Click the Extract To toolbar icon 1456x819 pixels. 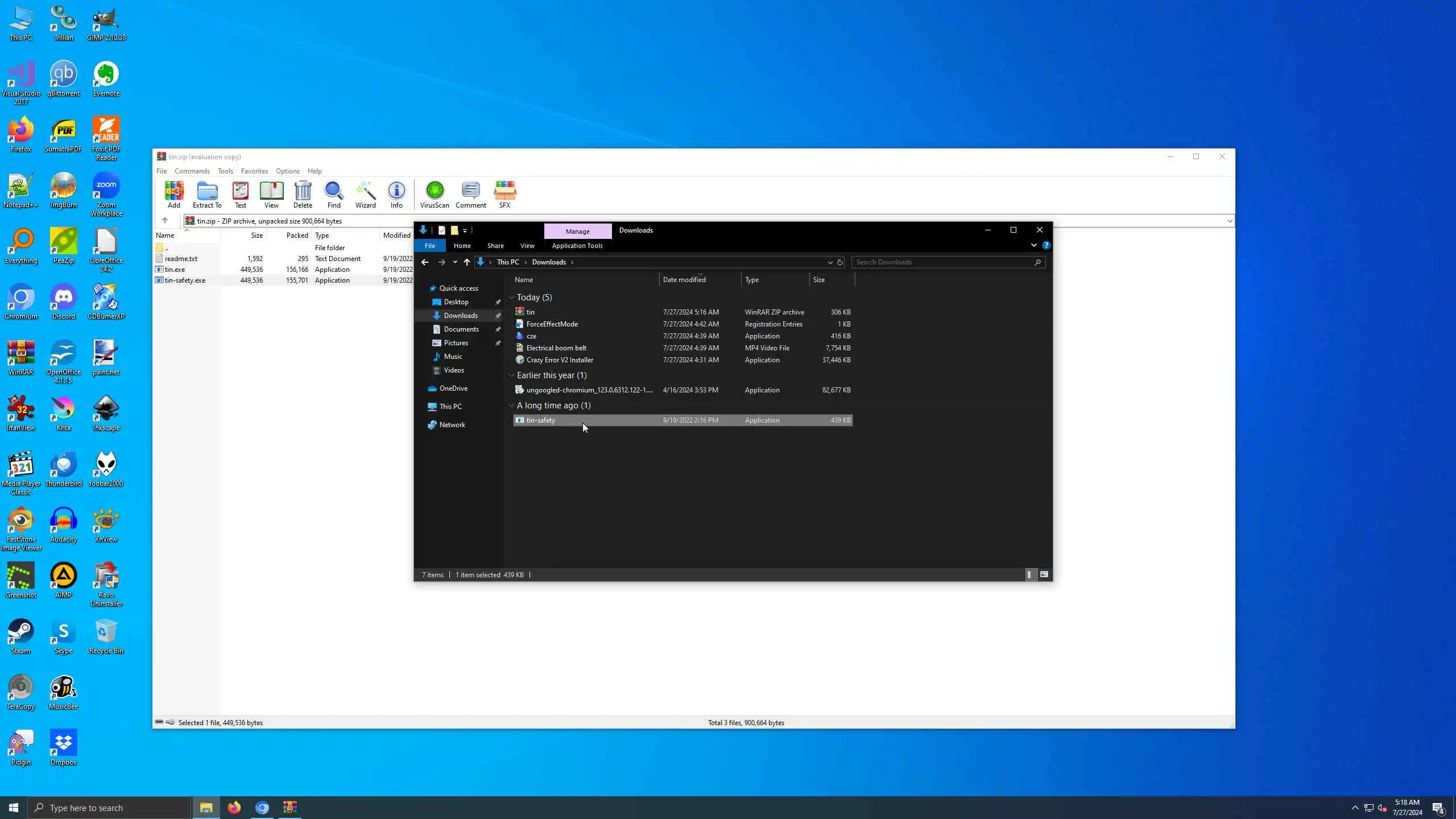[207, 195]
